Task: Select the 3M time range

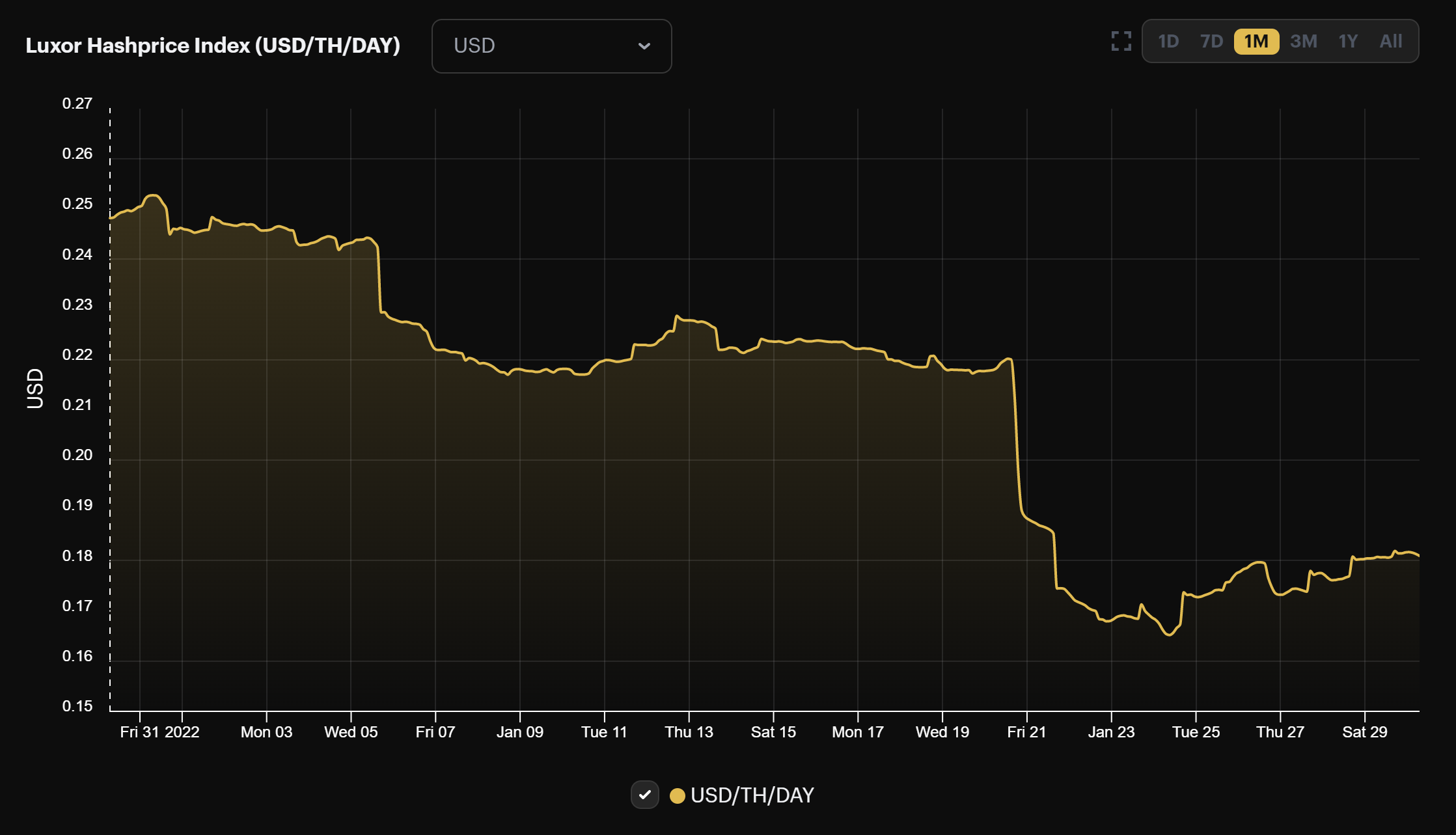Action: (x=1304, y=42)
